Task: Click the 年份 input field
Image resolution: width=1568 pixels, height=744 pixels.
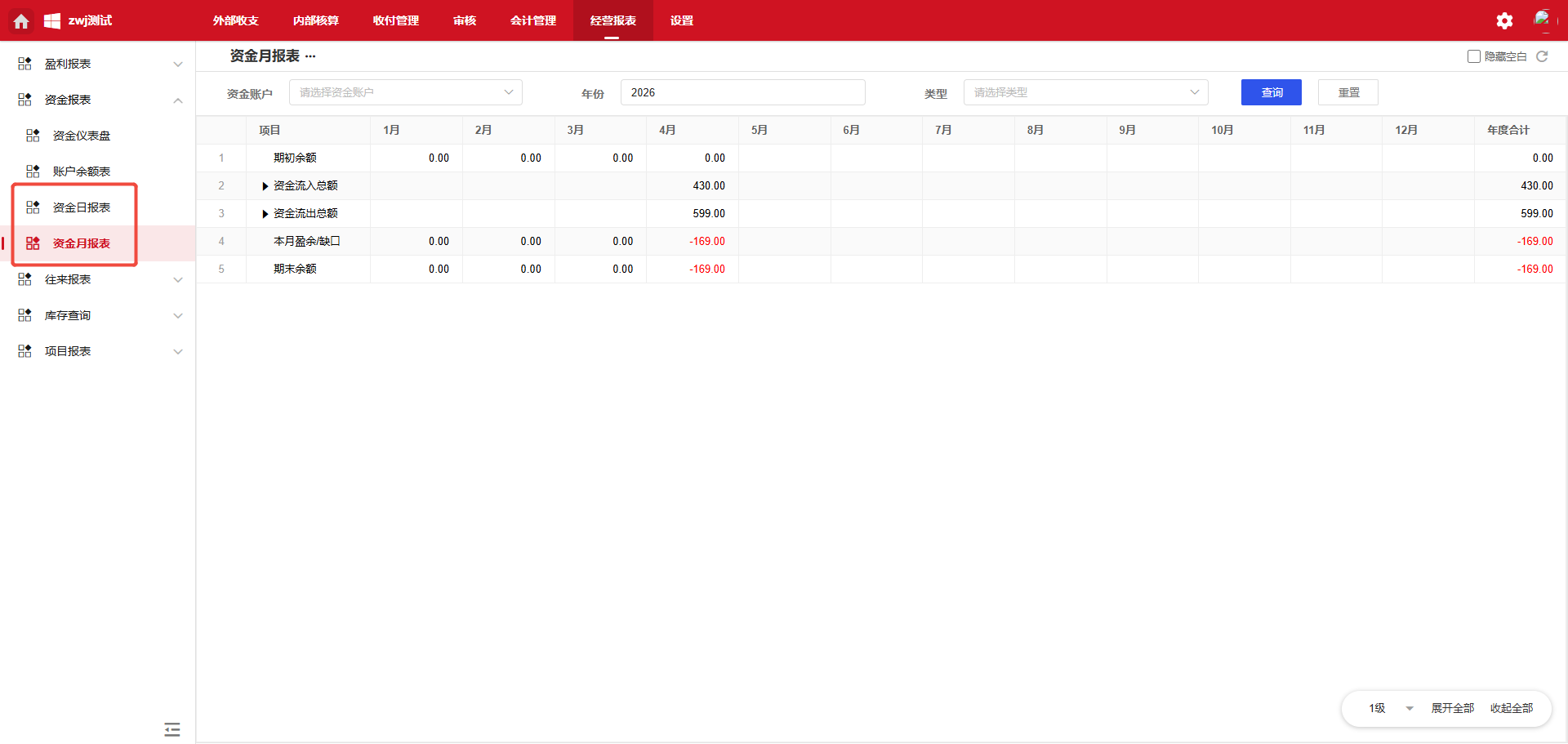Action: [742, 92]
